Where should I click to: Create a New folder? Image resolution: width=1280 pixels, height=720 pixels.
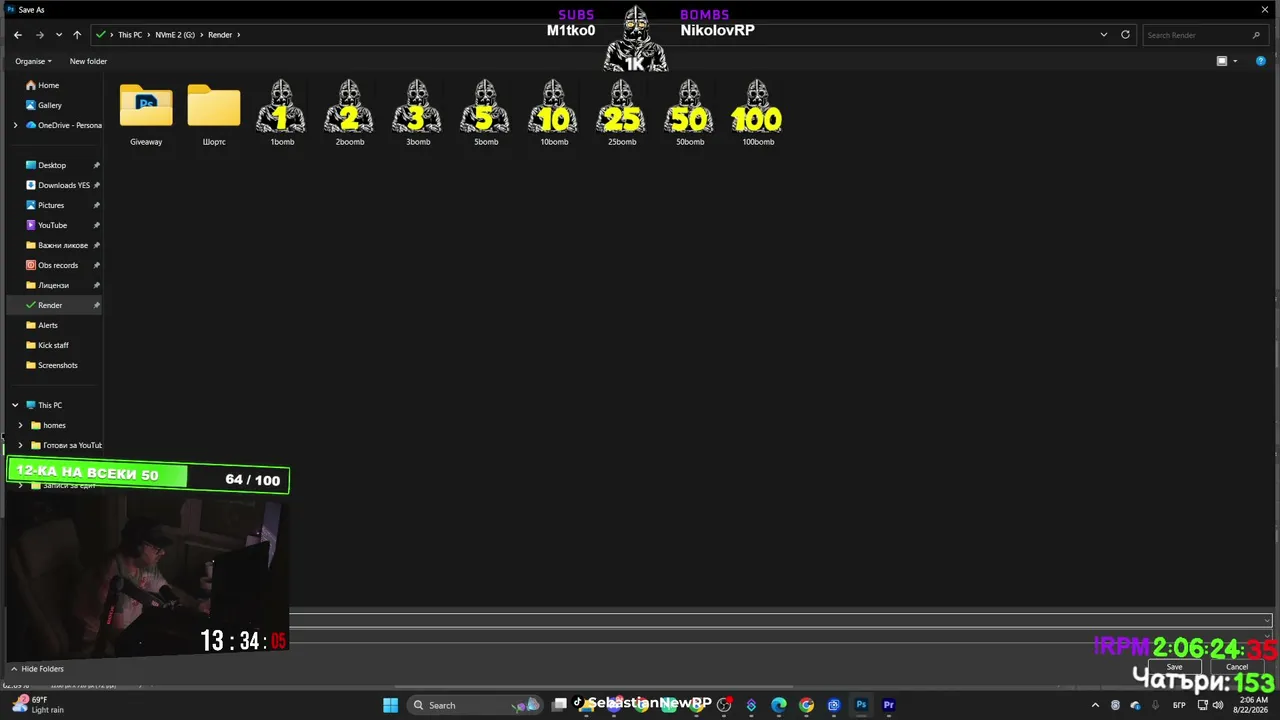[88, 61]
